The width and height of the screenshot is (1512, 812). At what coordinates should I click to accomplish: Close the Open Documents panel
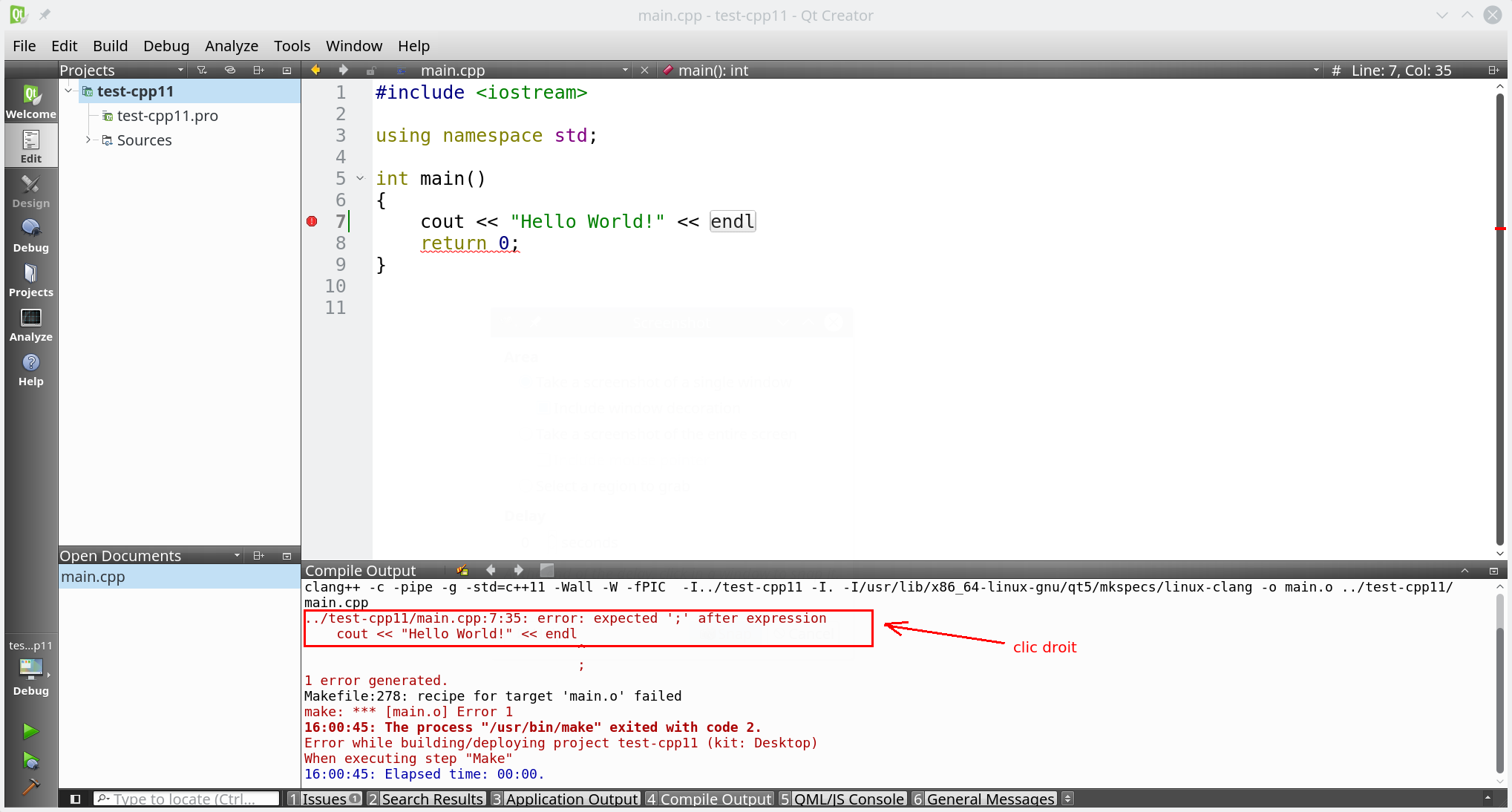point(287,555)
